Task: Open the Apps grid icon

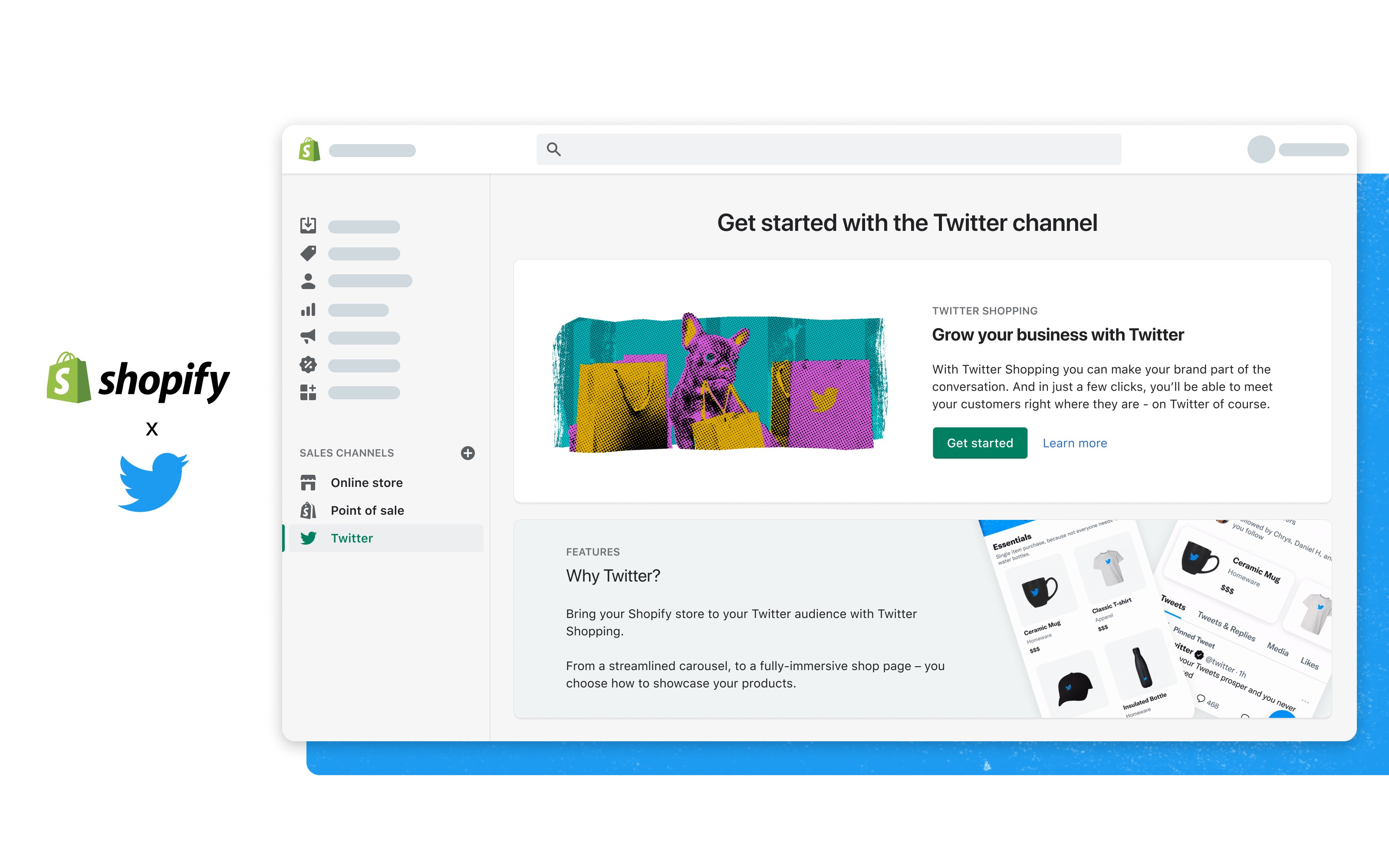Action: tap(308, 393)
